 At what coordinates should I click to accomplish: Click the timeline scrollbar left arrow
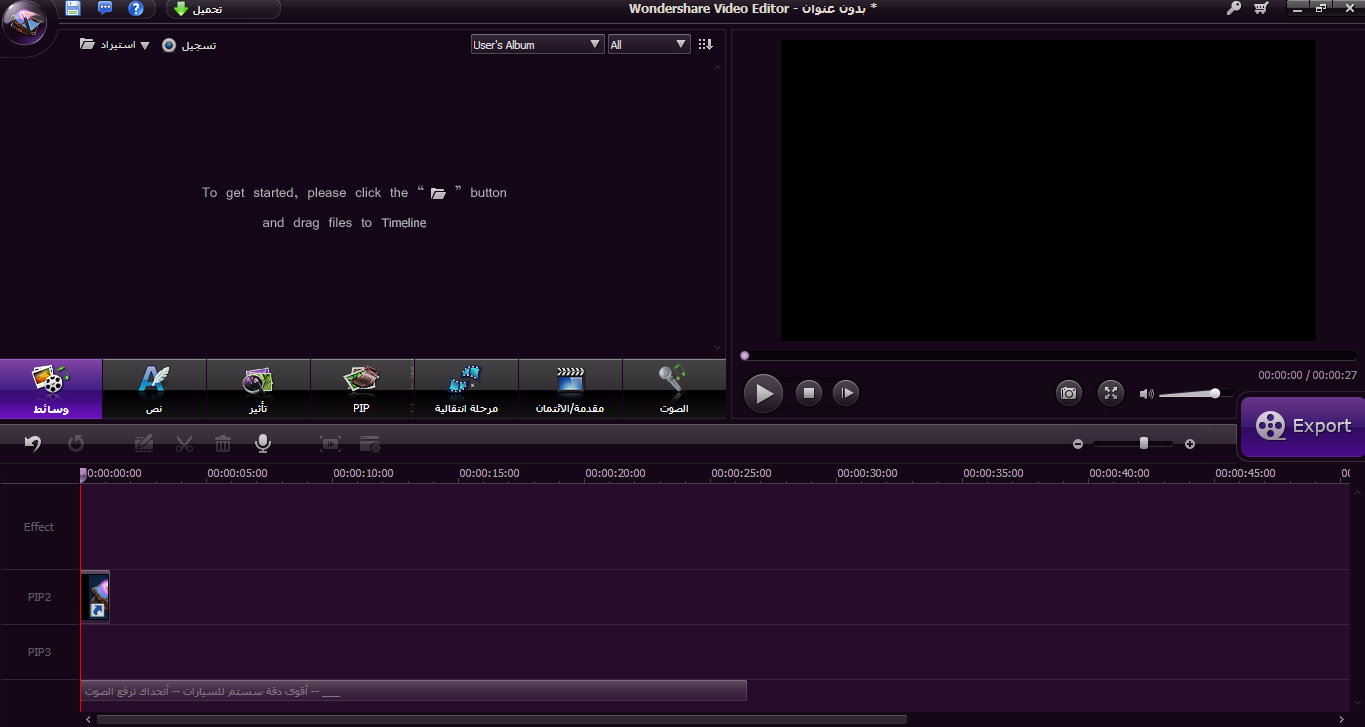pyautogui.click(x=88, y=719)
